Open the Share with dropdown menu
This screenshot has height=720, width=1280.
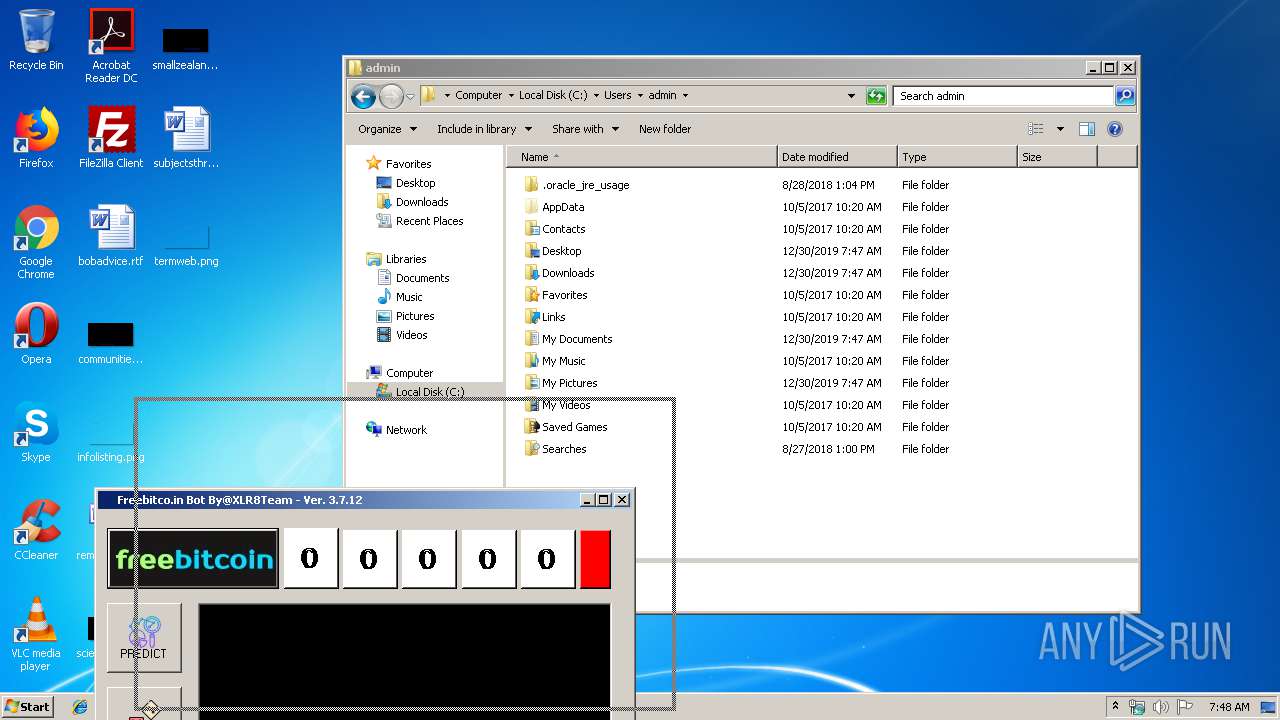click(585, 129)
